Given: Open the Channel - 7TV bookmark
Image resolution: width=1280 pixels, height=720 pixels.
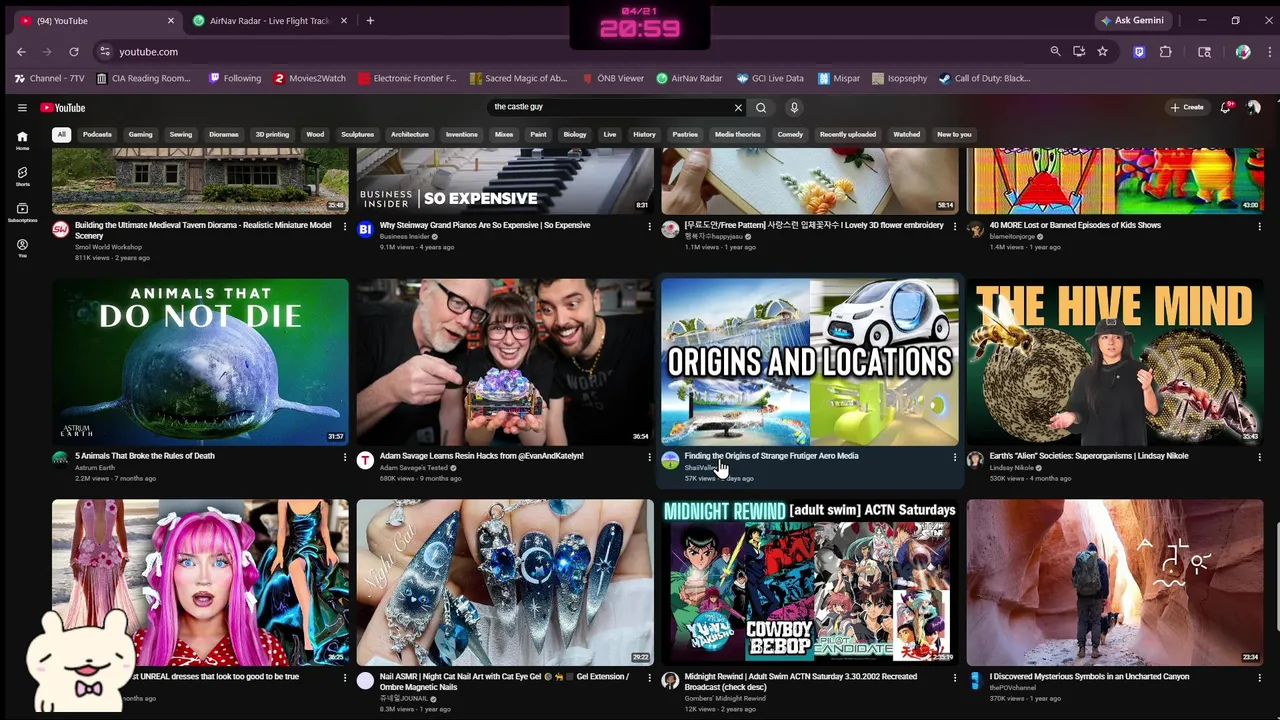Looking at the screenshot, I should pos(49,78).
